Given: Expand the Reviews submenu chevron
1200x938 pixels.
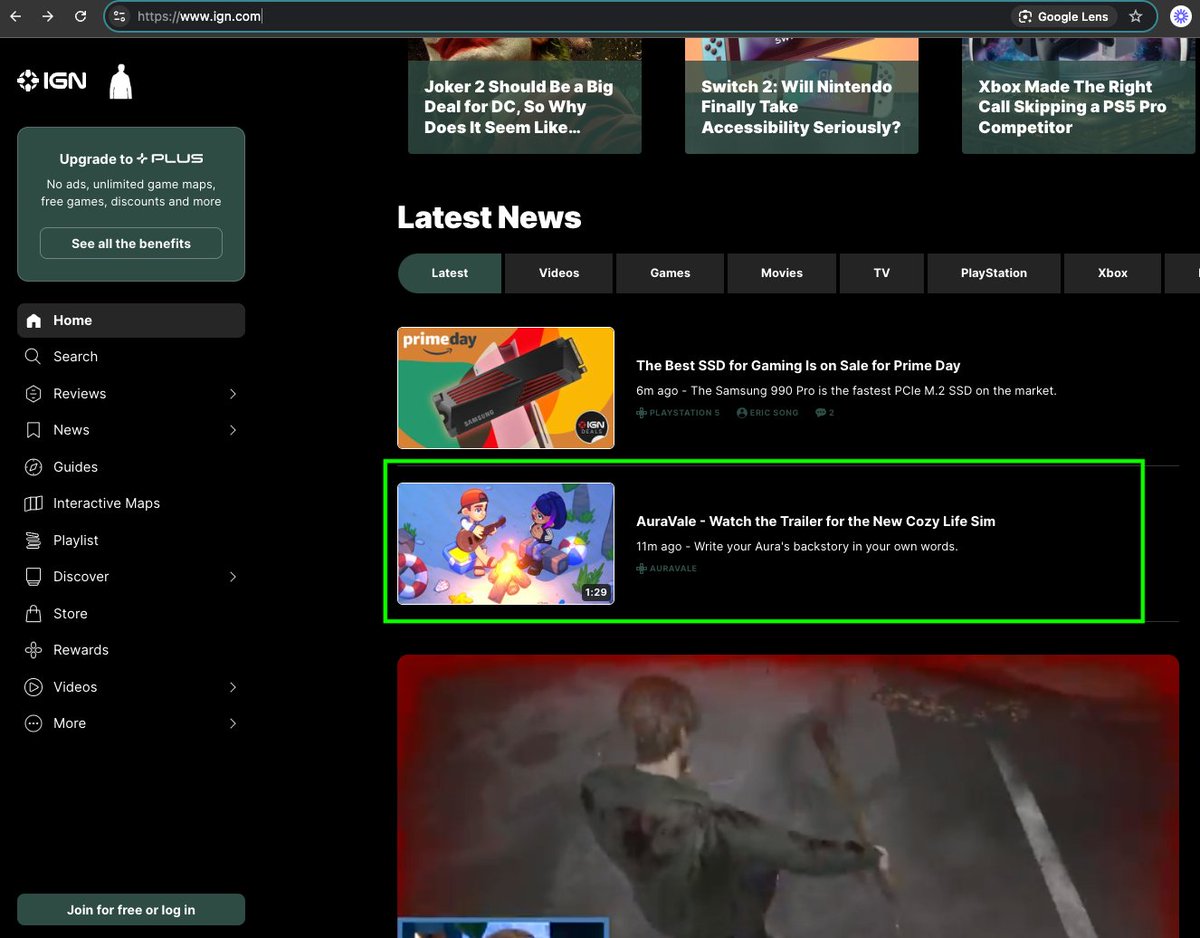Looking at the screenshot, I should point(233,393).
